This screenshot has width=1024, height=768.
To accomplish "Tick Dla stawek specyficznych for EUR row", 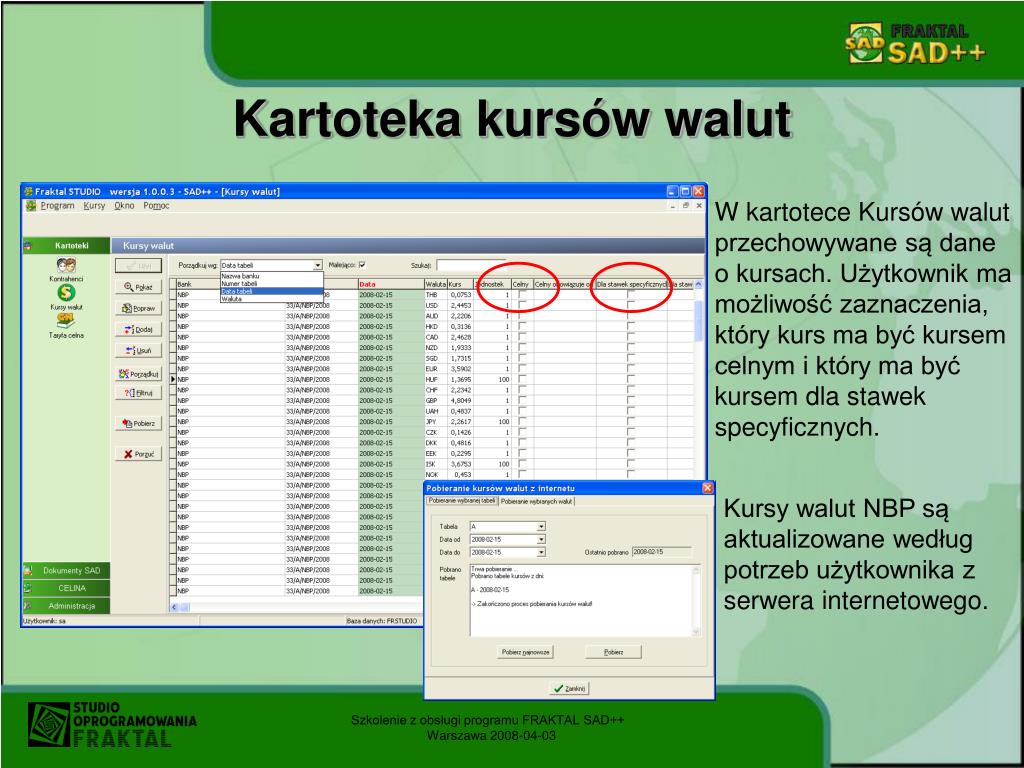I will click(x=630, y=369).
